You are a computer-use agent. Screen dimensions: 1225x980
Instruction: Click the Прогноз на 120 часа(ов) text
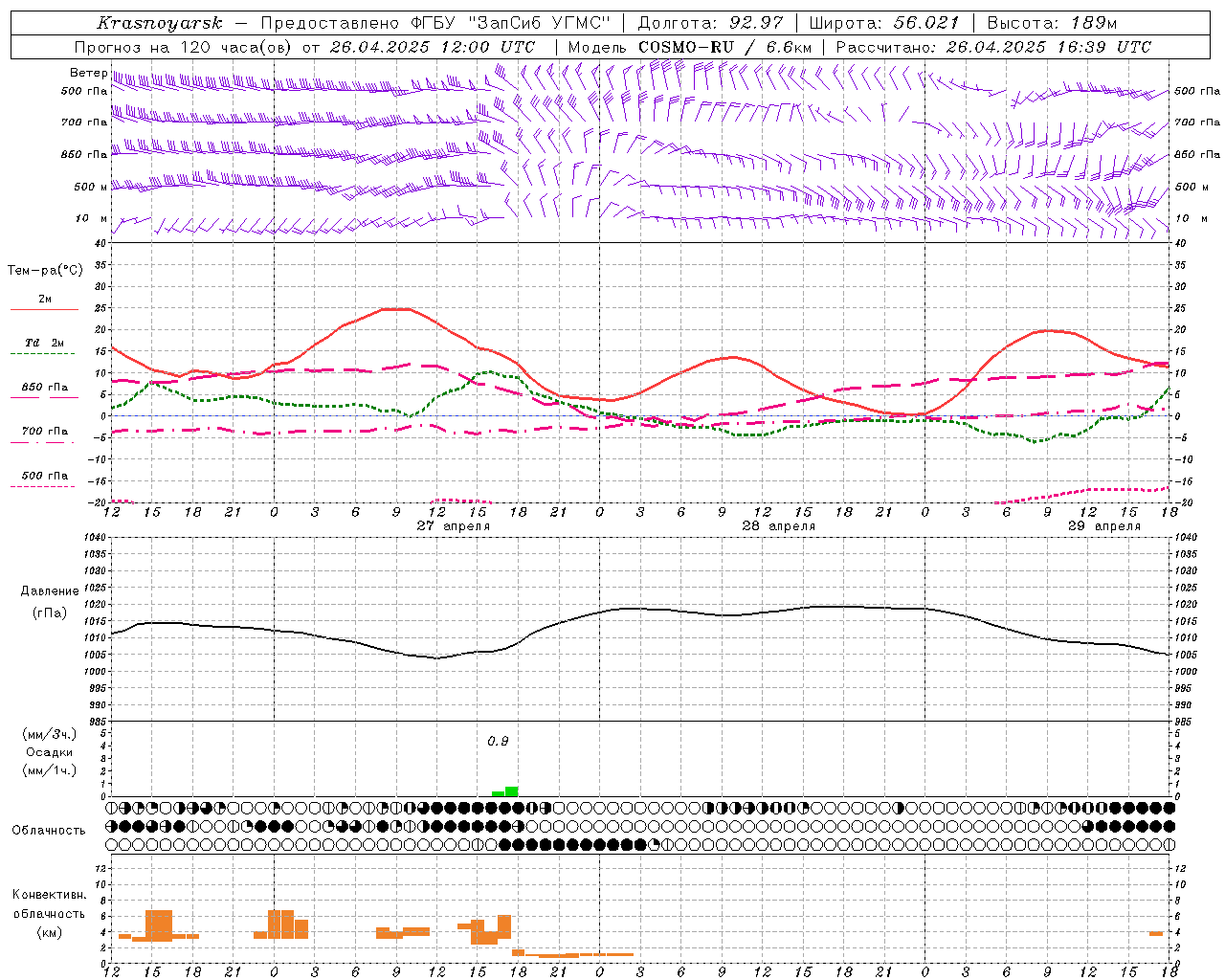[185, 47]
